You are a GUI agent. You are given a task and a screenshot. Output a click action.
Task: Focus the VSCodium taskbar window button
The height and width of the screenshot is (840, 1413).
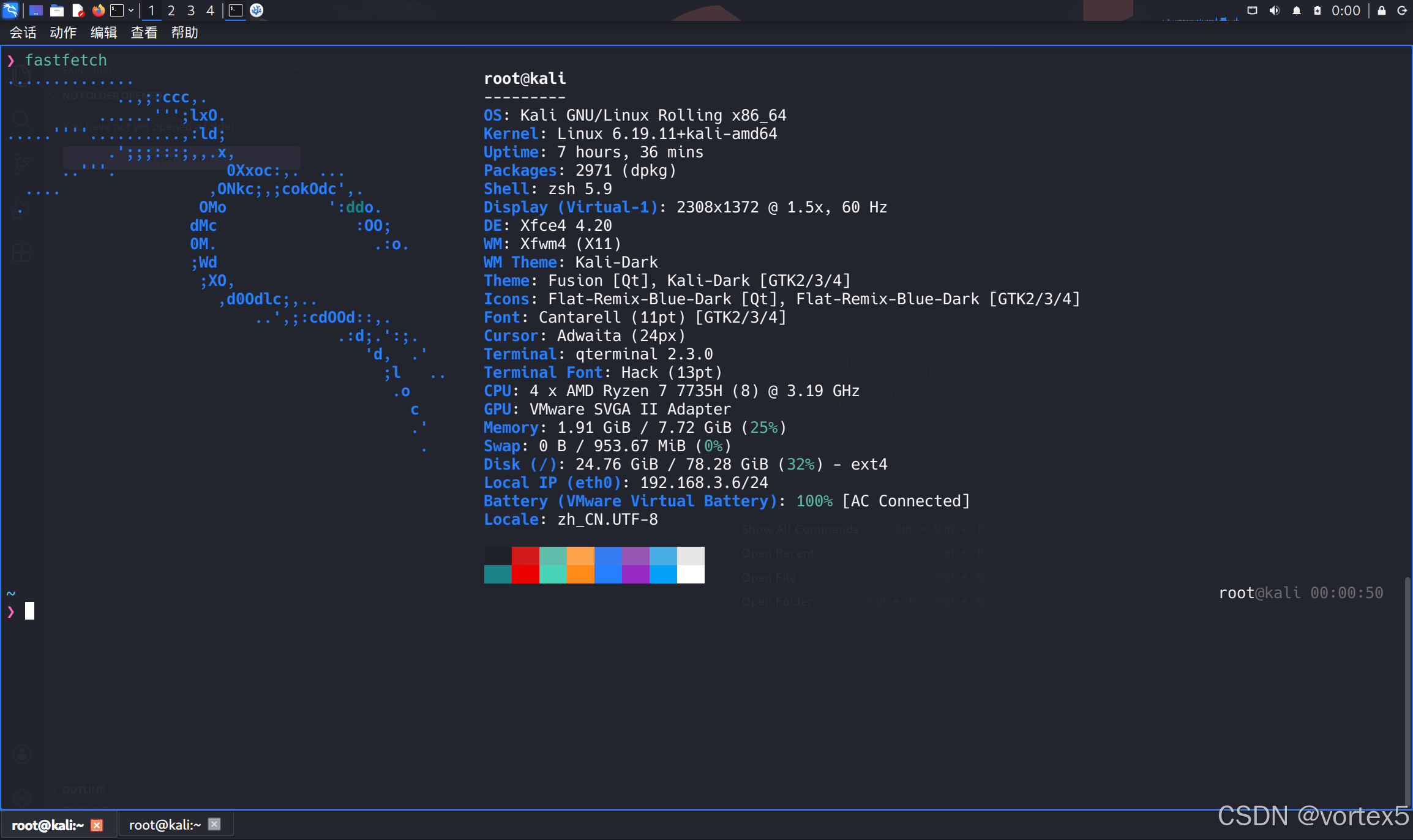click(257, 10)
